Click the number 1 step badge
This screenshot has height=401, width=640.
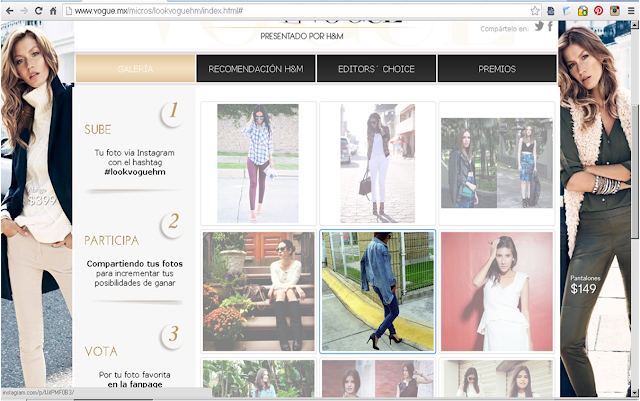[x=173, y=112]
